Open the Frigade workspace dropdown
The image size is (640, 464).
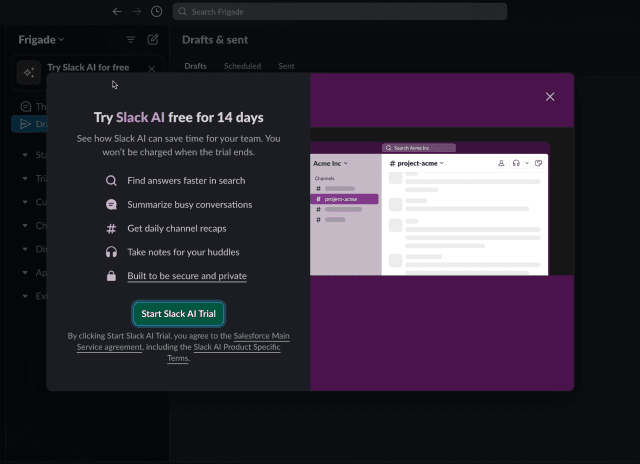41,40
